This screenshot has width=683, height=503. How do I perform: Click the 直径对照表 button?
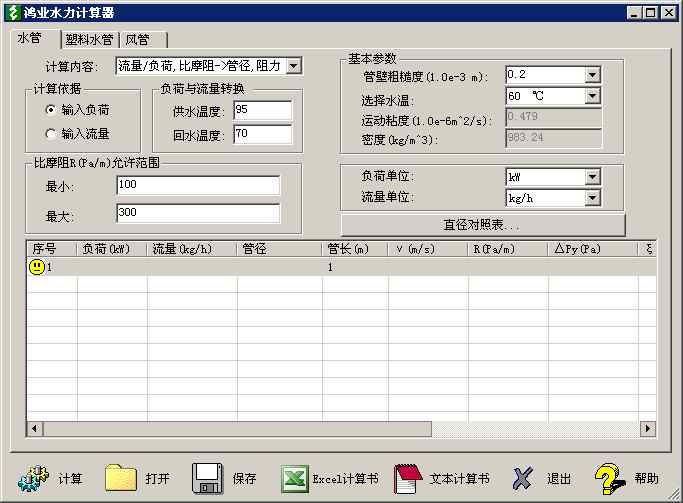[483, 225]
